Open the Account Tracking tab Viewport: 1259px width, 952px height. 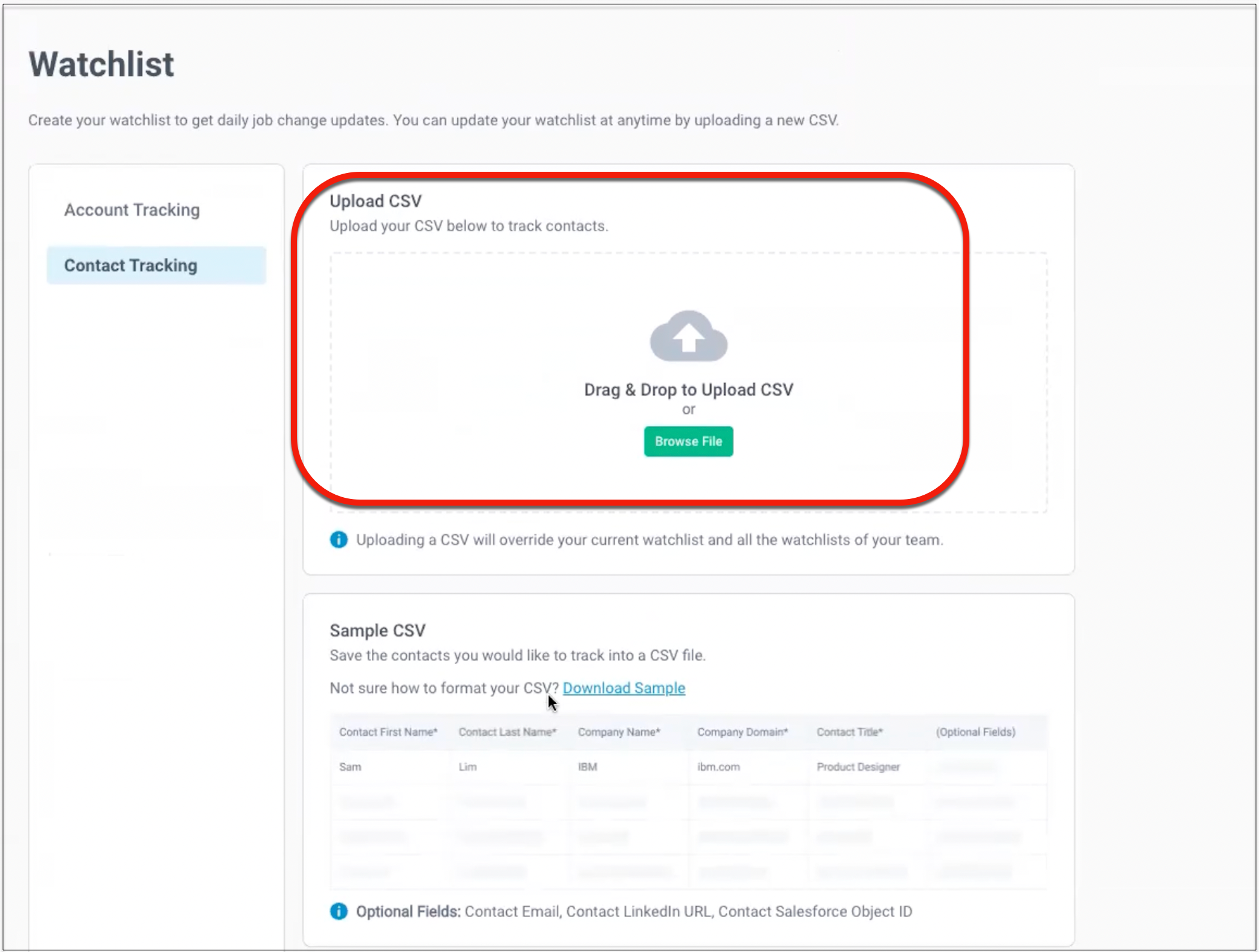[132, 210]
